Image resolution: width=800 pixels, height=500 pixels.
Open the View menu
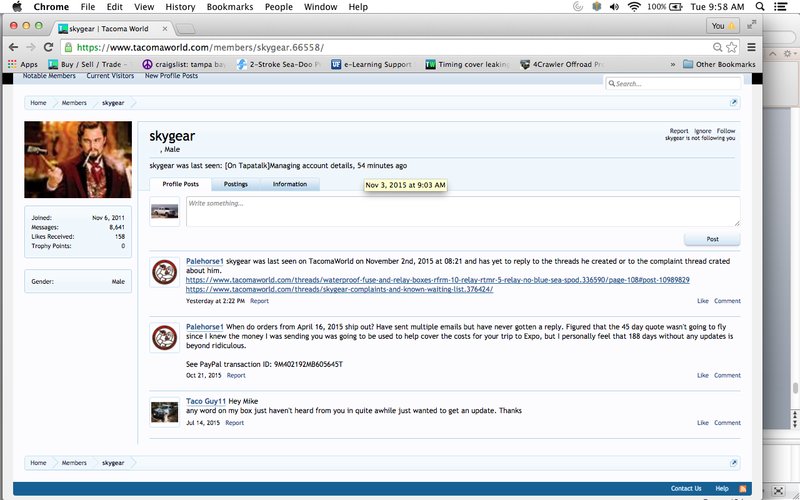pyautogui.click(x=144, y=7)
